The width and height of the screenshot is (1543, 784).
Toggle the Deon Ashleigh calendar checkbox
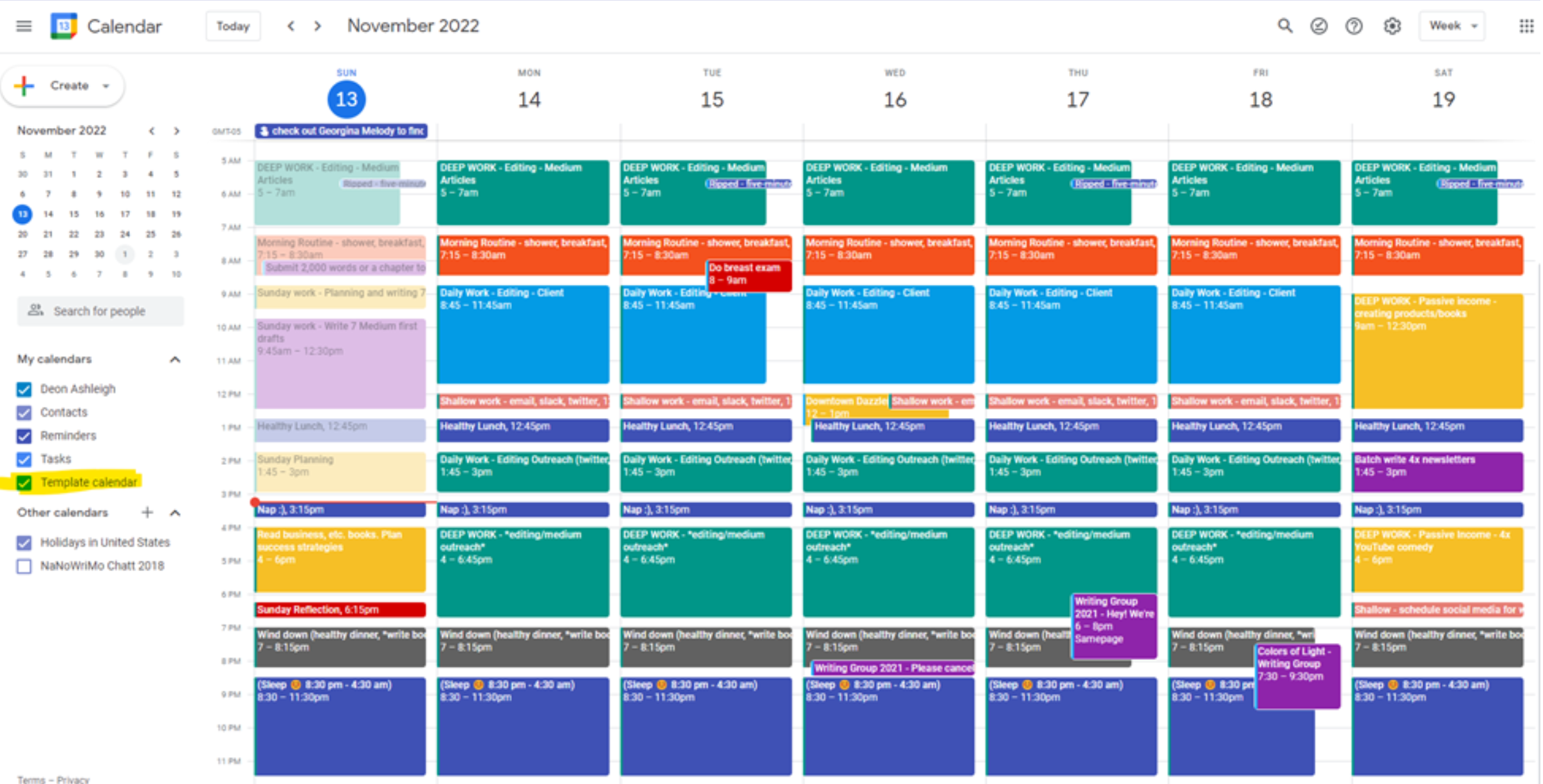point(24,389)
